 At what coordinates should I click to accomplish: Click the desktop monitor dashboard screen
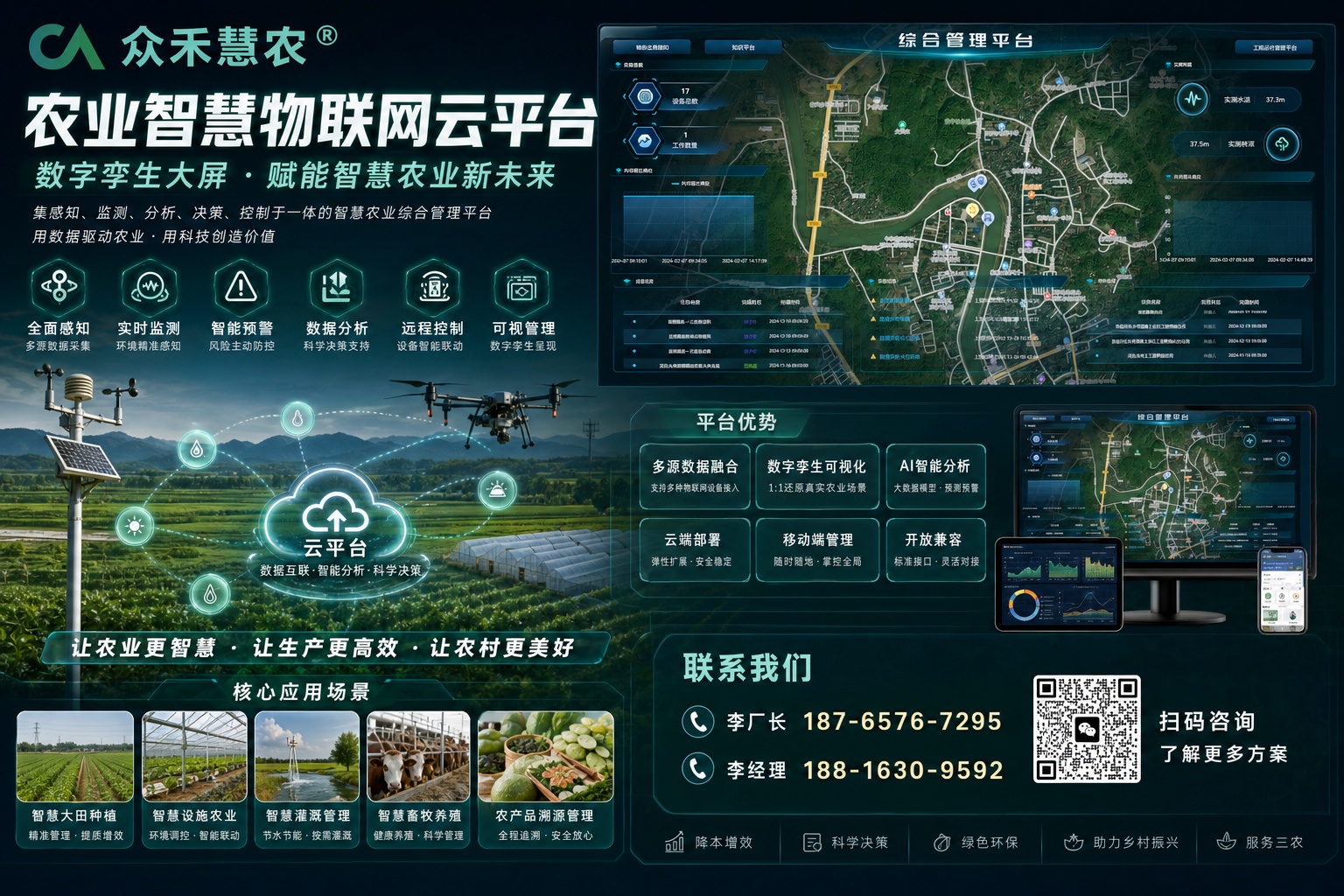click(1164, 485)
